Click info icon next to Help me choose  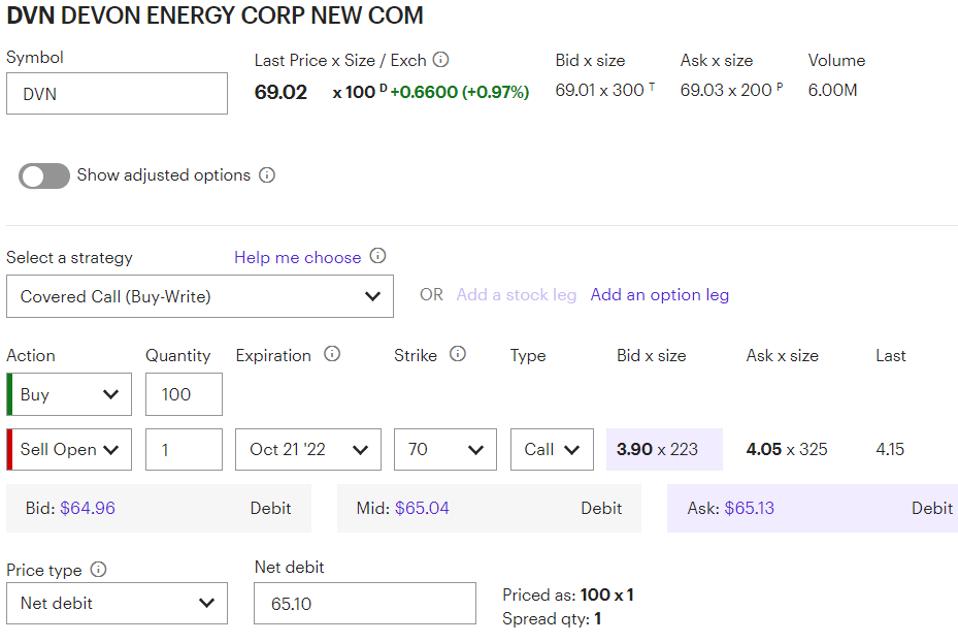click(377, 256)
